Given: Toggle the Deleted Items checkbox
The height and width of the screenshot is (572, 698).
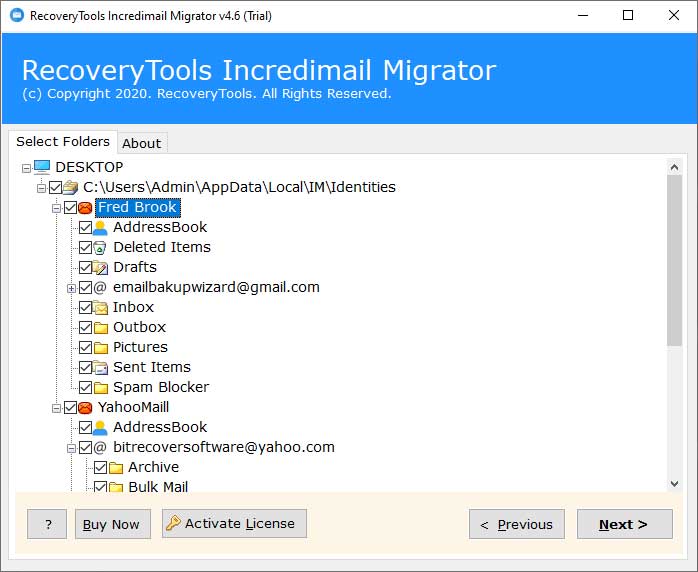Looking at the screenshot, I should (x=85, y=247).
